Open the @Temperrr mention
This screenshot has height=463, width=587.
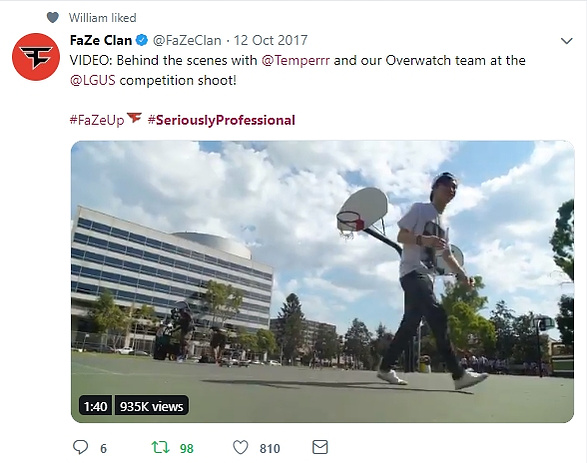[296, 60]
